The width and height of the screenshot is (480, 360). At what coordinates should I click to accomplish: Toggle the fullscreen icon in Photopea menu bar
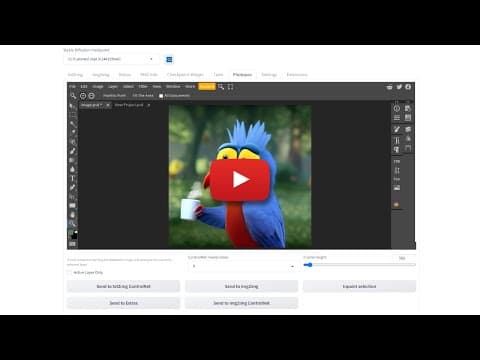click(x=230, y=87)
